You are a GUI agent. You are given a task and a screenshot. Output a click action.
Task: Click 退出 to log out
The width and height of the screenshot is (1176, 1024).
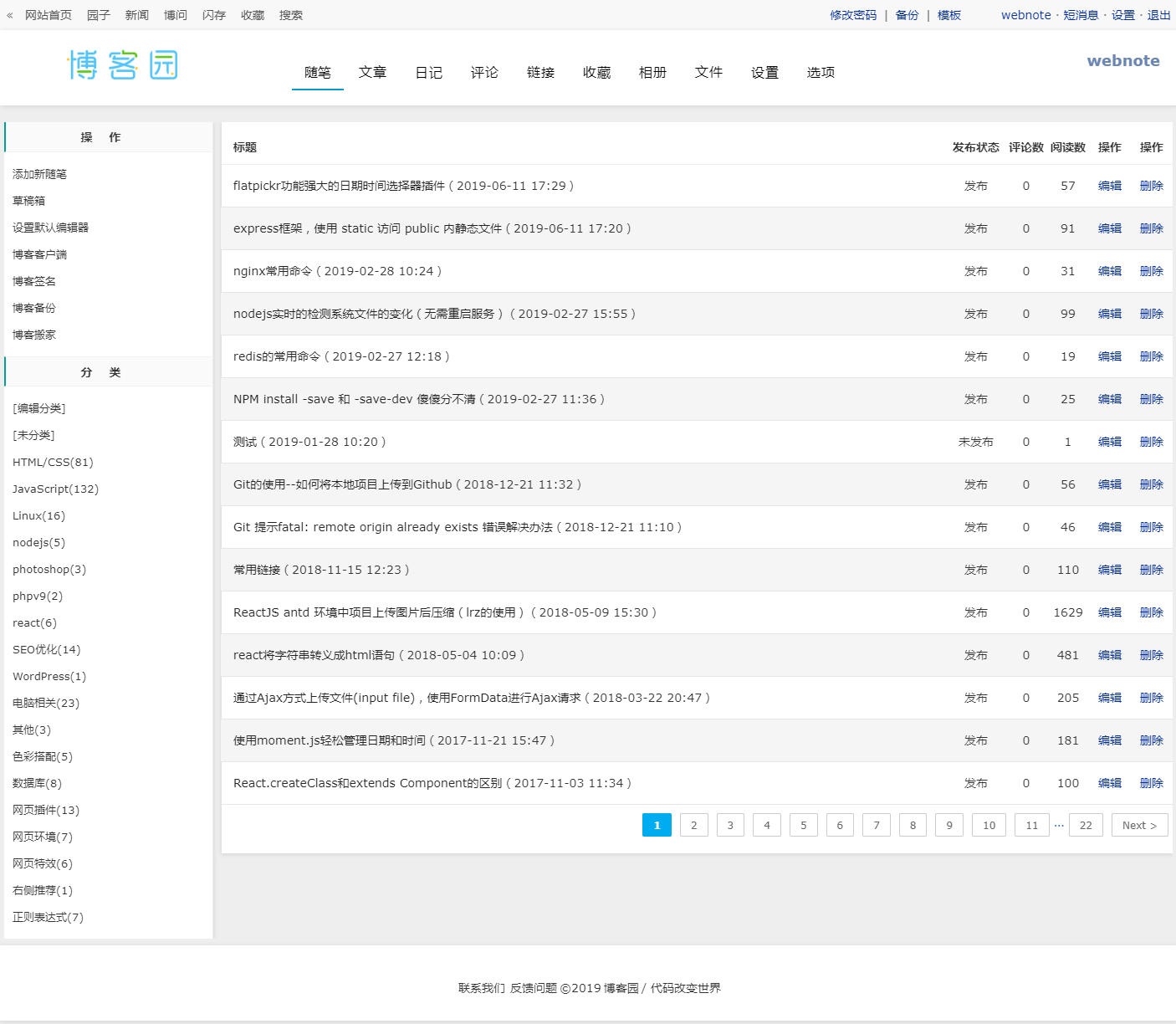(x=1159, y=15)
